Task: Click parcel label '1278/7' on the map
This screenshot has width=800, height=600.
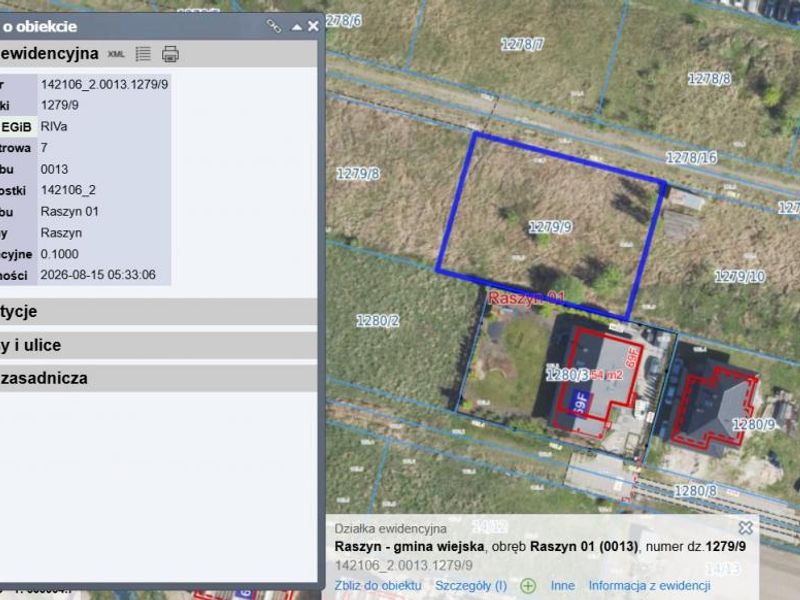Action: tap(522, 45)
